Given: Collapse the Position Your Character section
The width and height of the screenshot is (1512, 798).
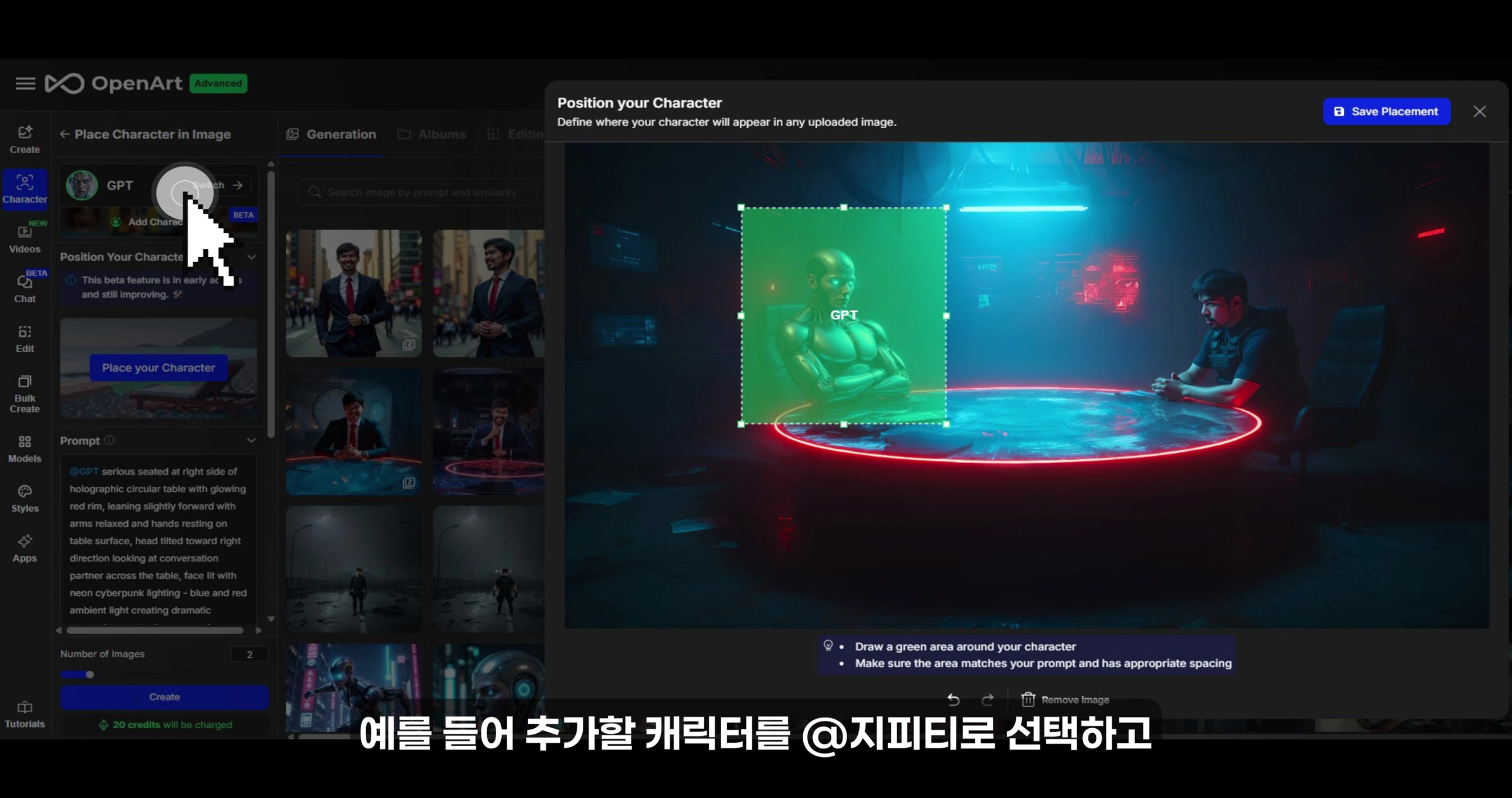Looking at the screenshot, I should click(x=251, y=257).
